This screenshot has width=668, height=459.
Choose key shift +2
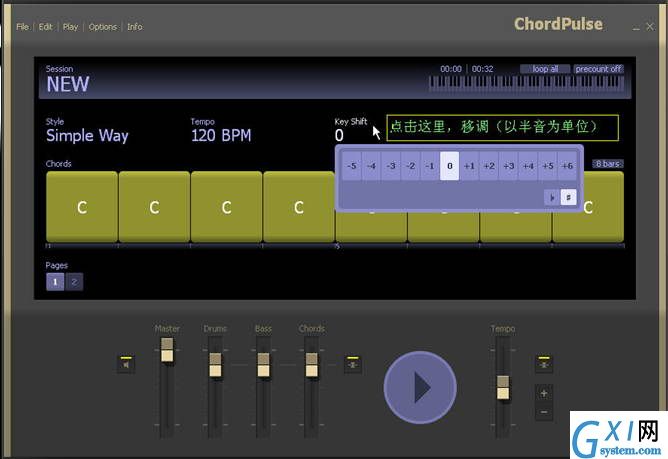(489, 166)
